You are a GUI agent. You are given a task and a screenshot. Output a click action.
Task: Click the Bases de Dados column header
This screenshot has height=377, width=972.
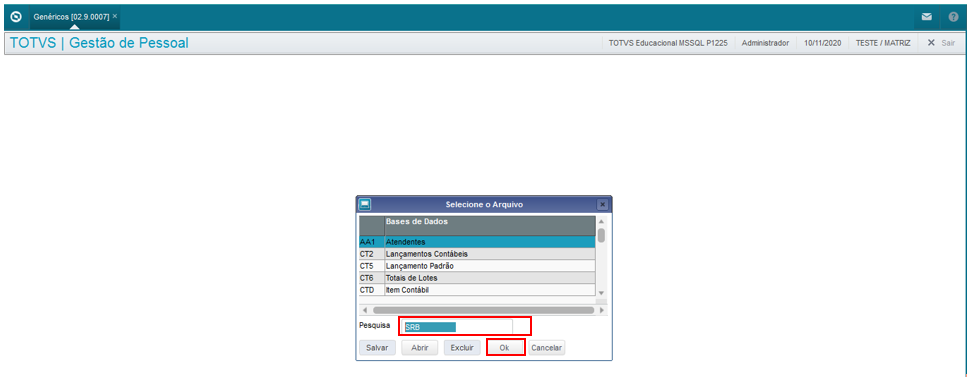490,225
